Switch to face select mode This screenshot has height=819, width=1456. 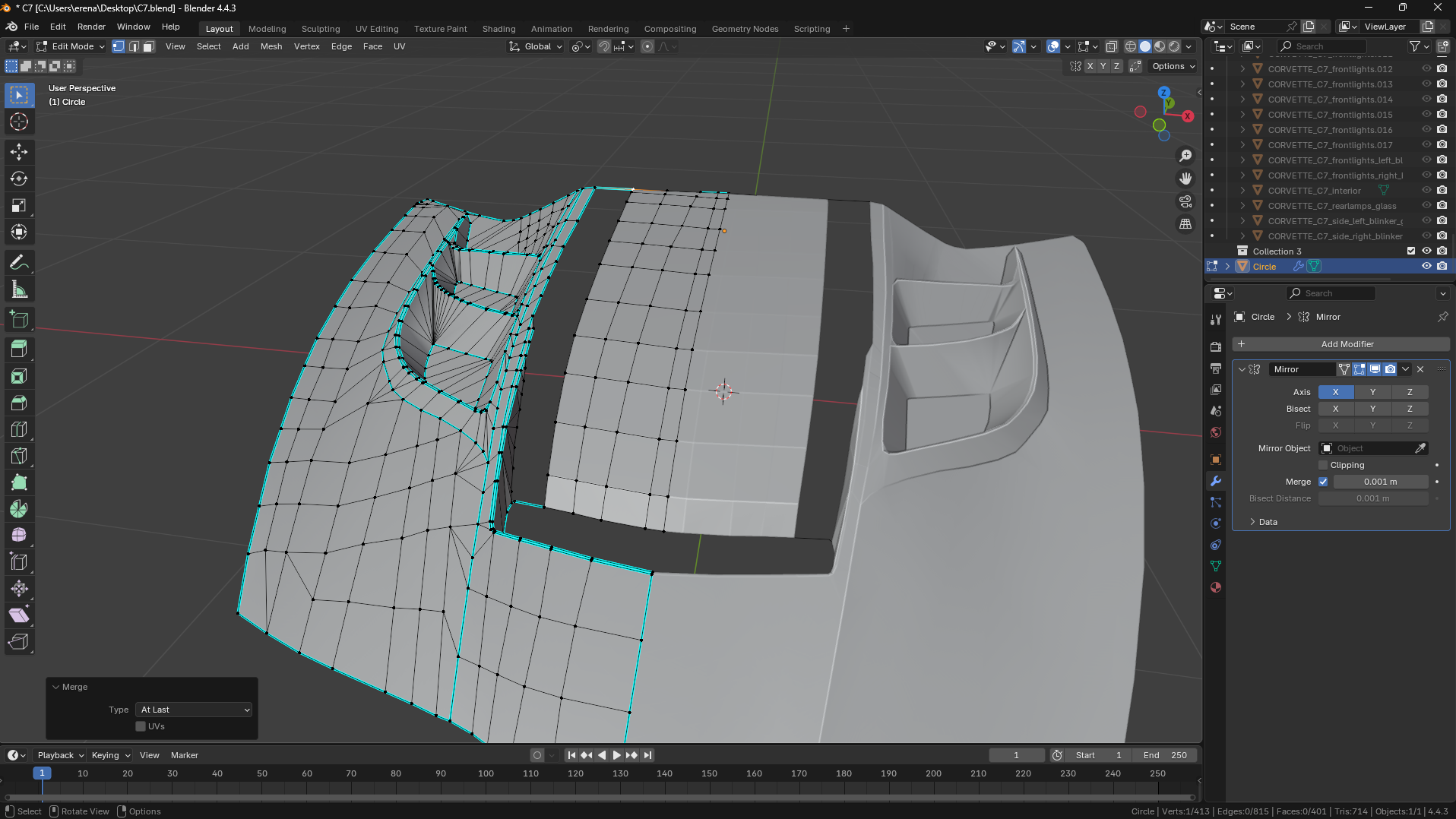[149, 46]
